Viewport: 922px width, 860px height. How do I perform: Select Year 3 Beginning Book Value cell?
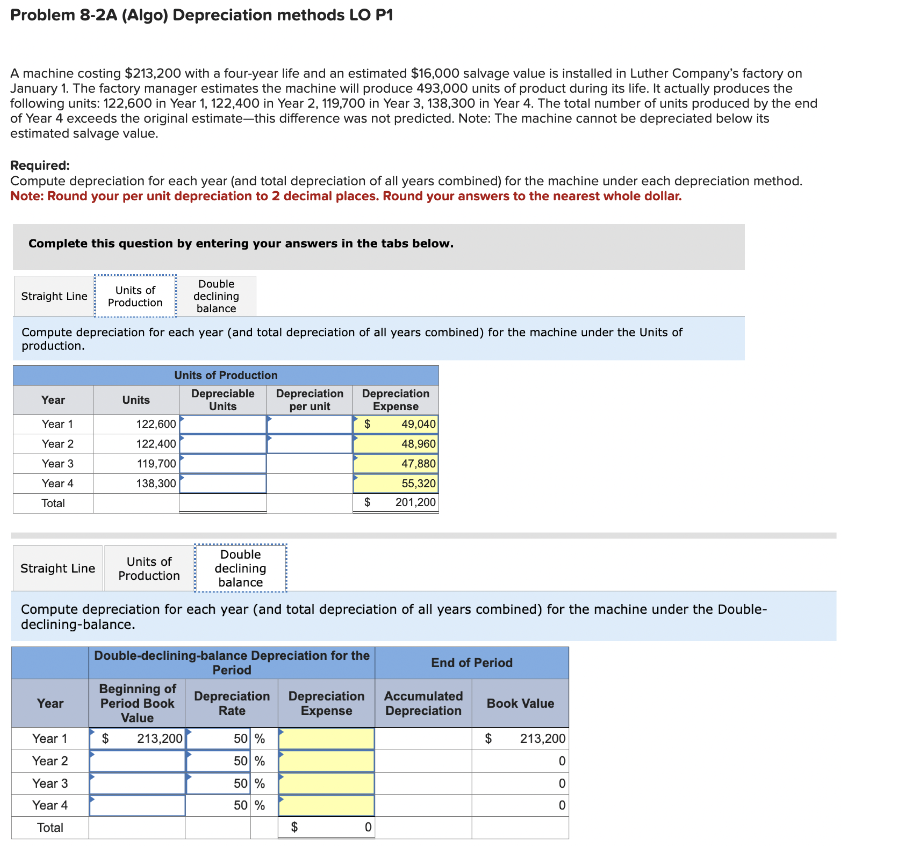[x=136, y=784]
